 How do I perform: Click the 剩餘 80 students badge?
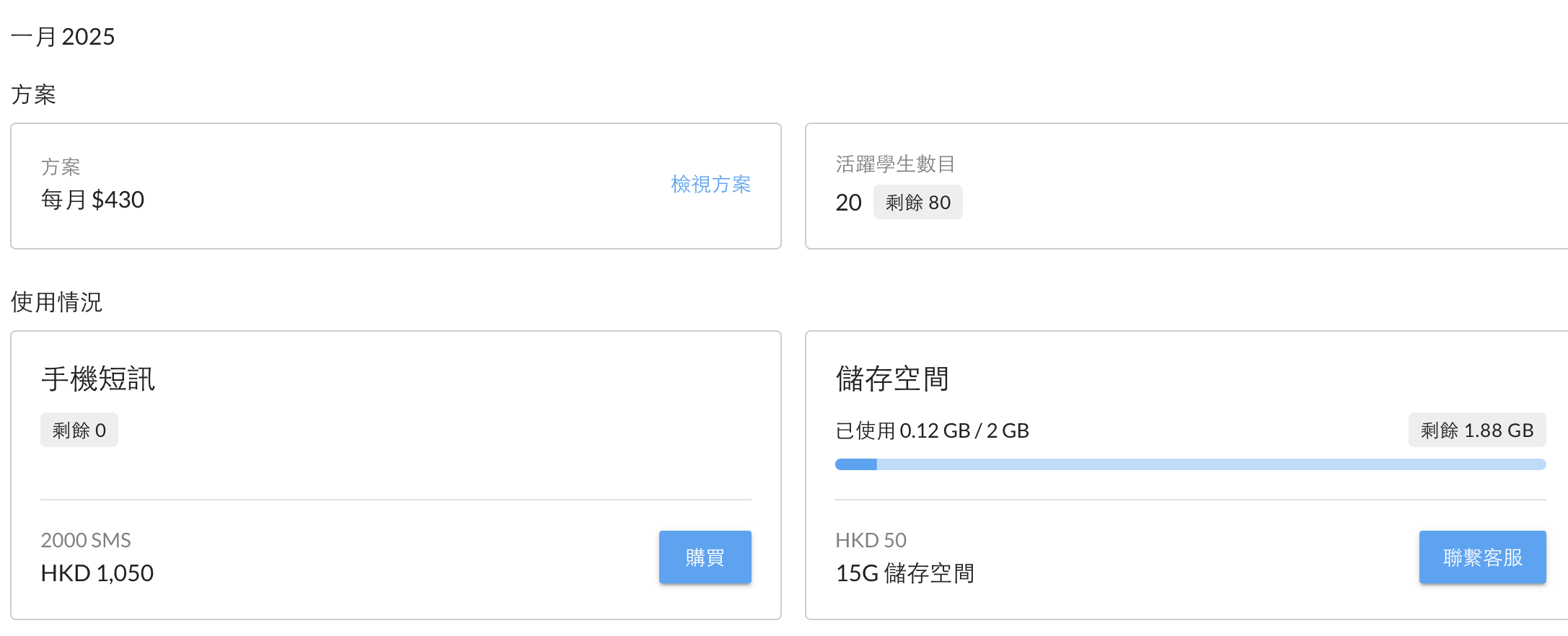[x=917, y=203]
